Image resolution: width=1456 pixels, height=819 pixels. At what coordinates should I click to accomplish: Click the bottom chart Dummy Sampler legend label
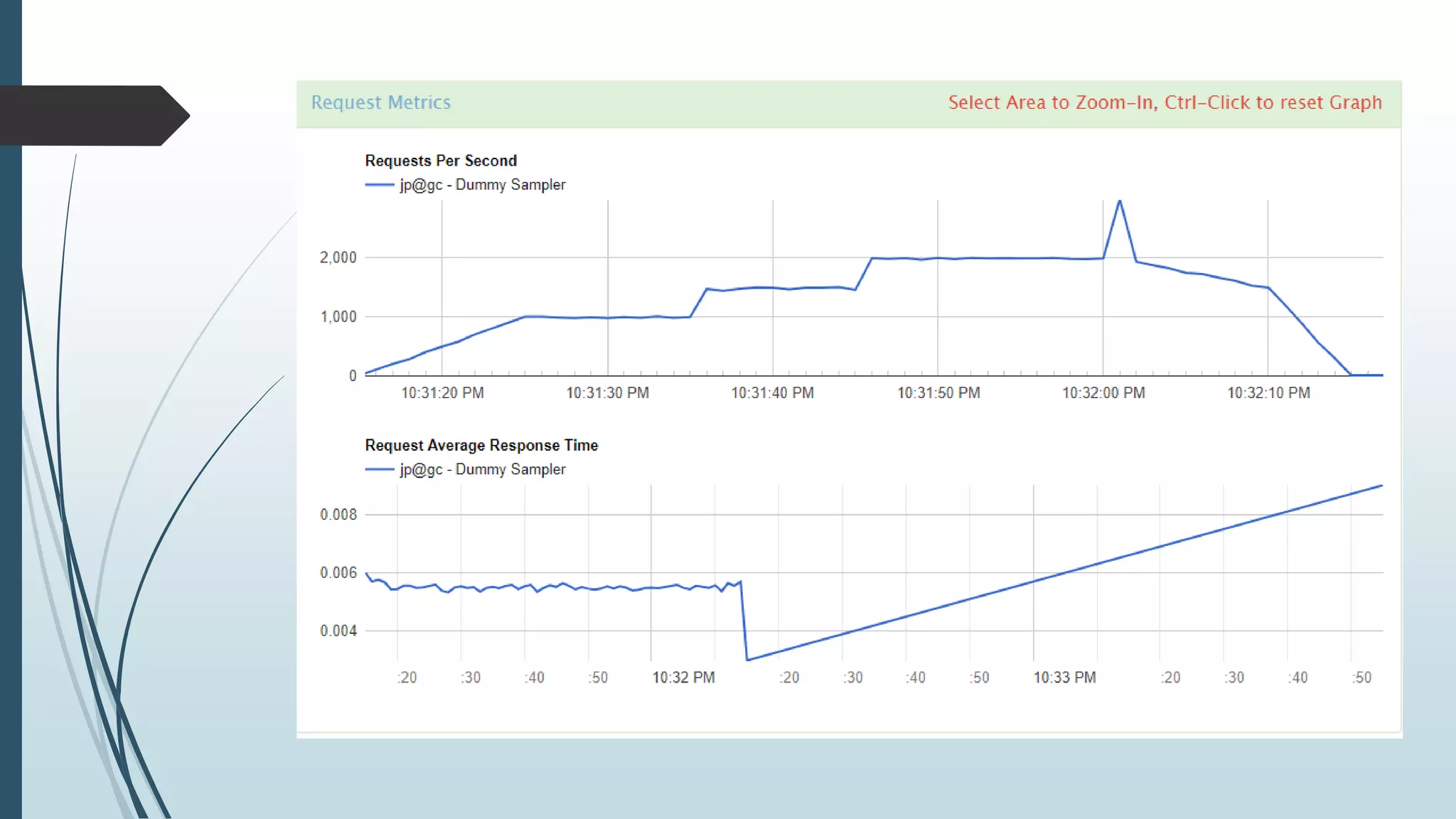pos(482,469)
